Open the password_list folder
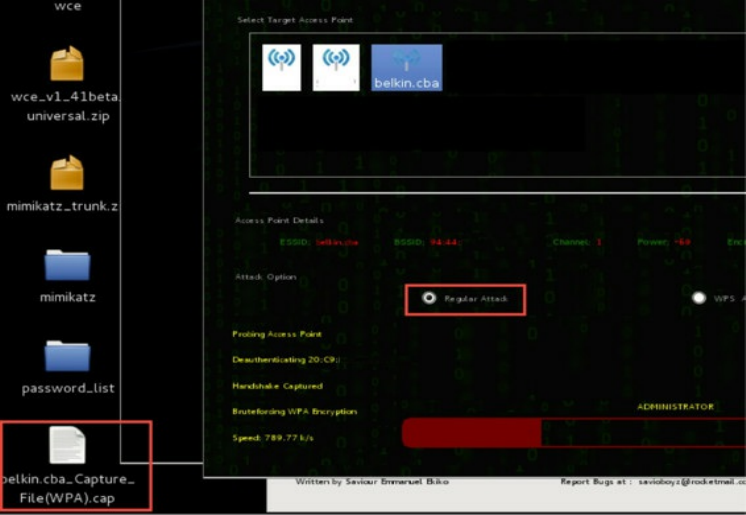Image resolution: width=746 pixels, height=515 pixels. (67, 356)
